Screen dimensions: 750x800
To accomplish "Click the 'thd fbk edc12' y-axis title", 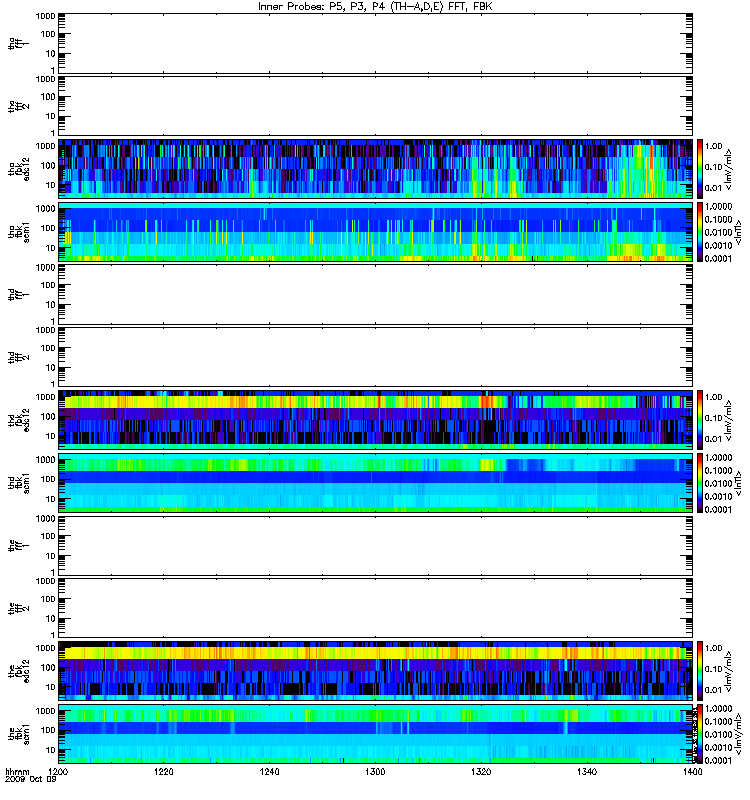I will [x=19, y=419].
